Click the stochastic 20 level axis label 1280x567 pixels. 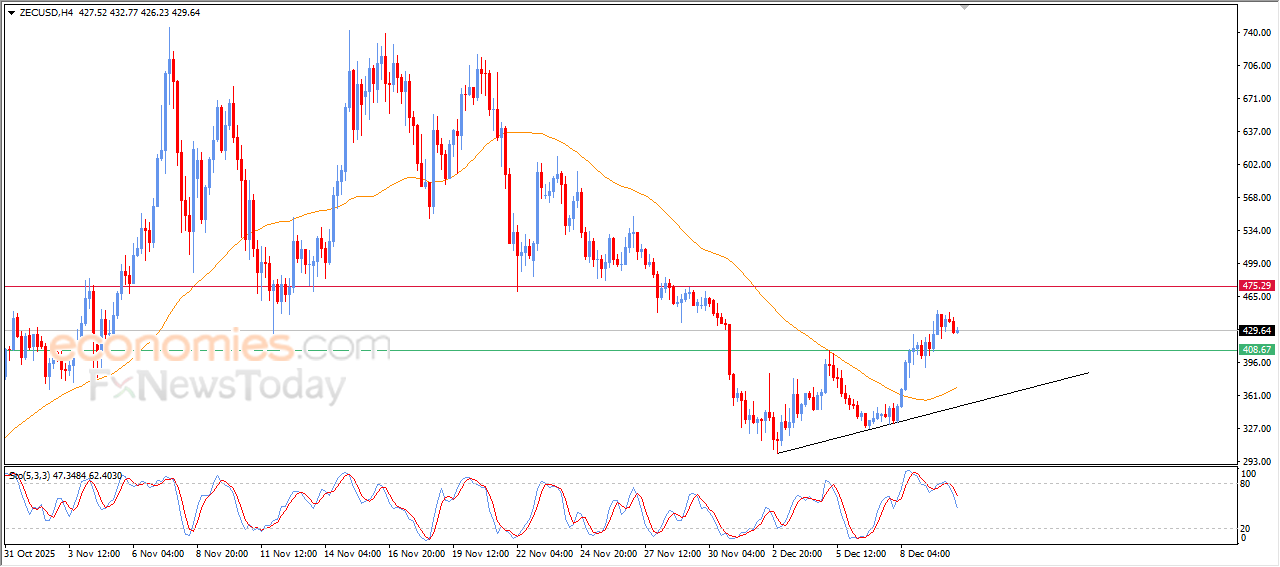pos(1246,528)
